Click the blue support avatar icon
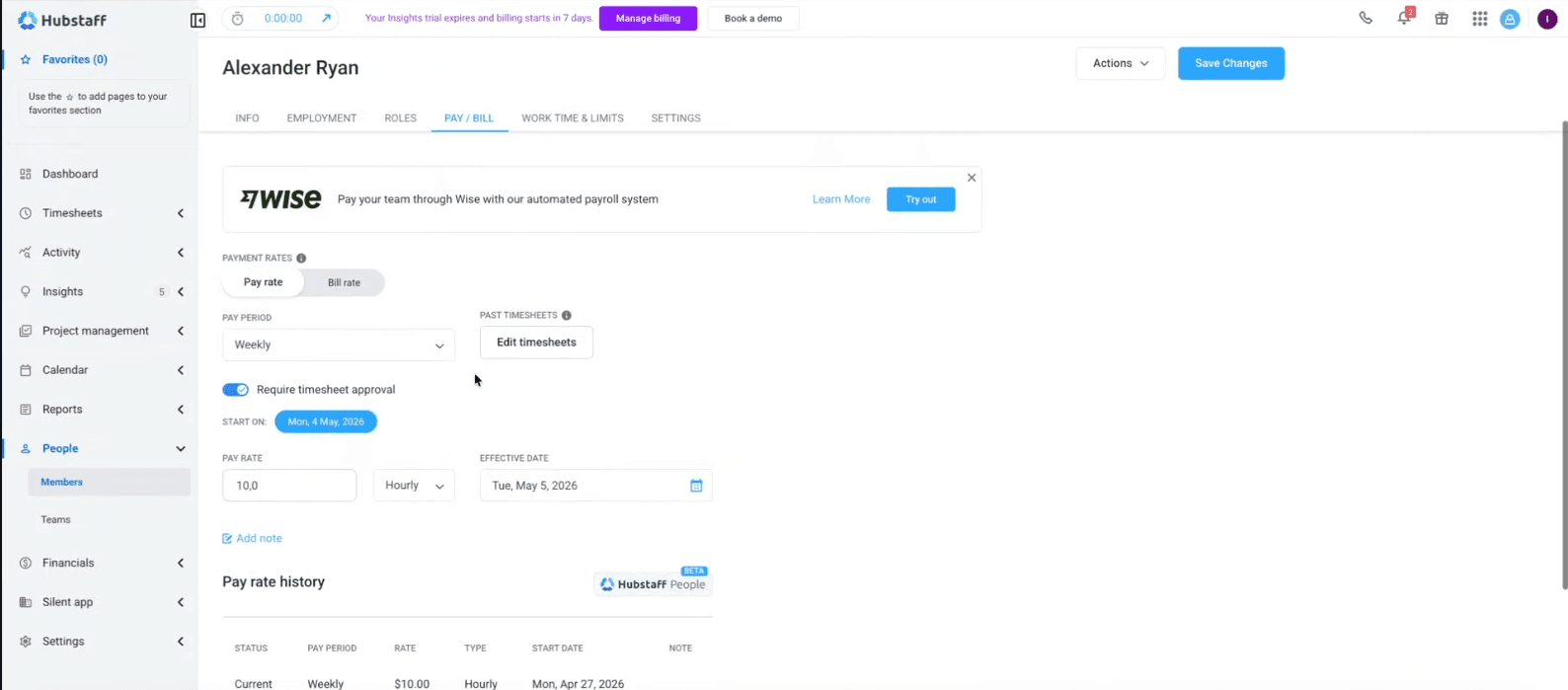 1510,19
